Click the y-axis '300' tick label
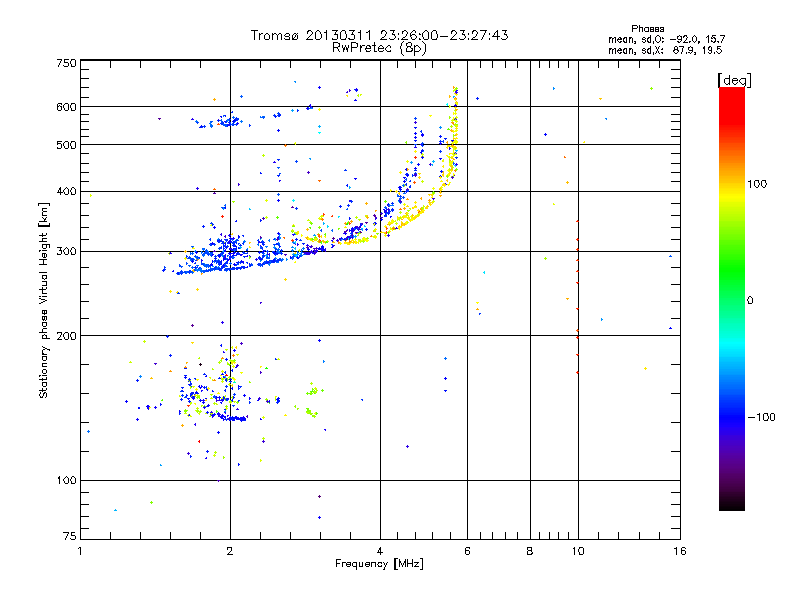The height and width of the screenshot is (600, 800). point(66,252)
